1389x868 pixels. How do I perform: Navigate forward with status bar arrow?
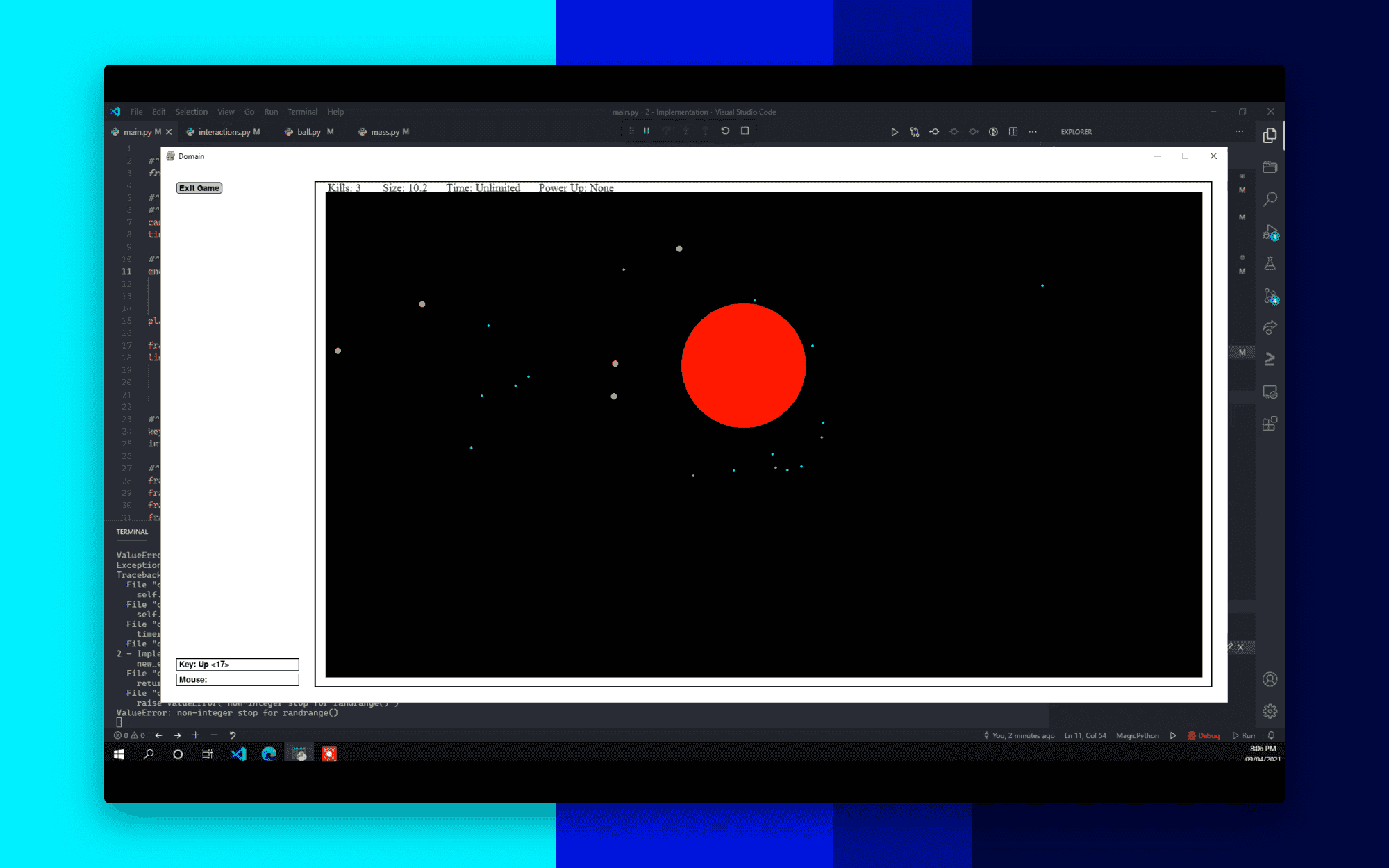click(177, 735)
